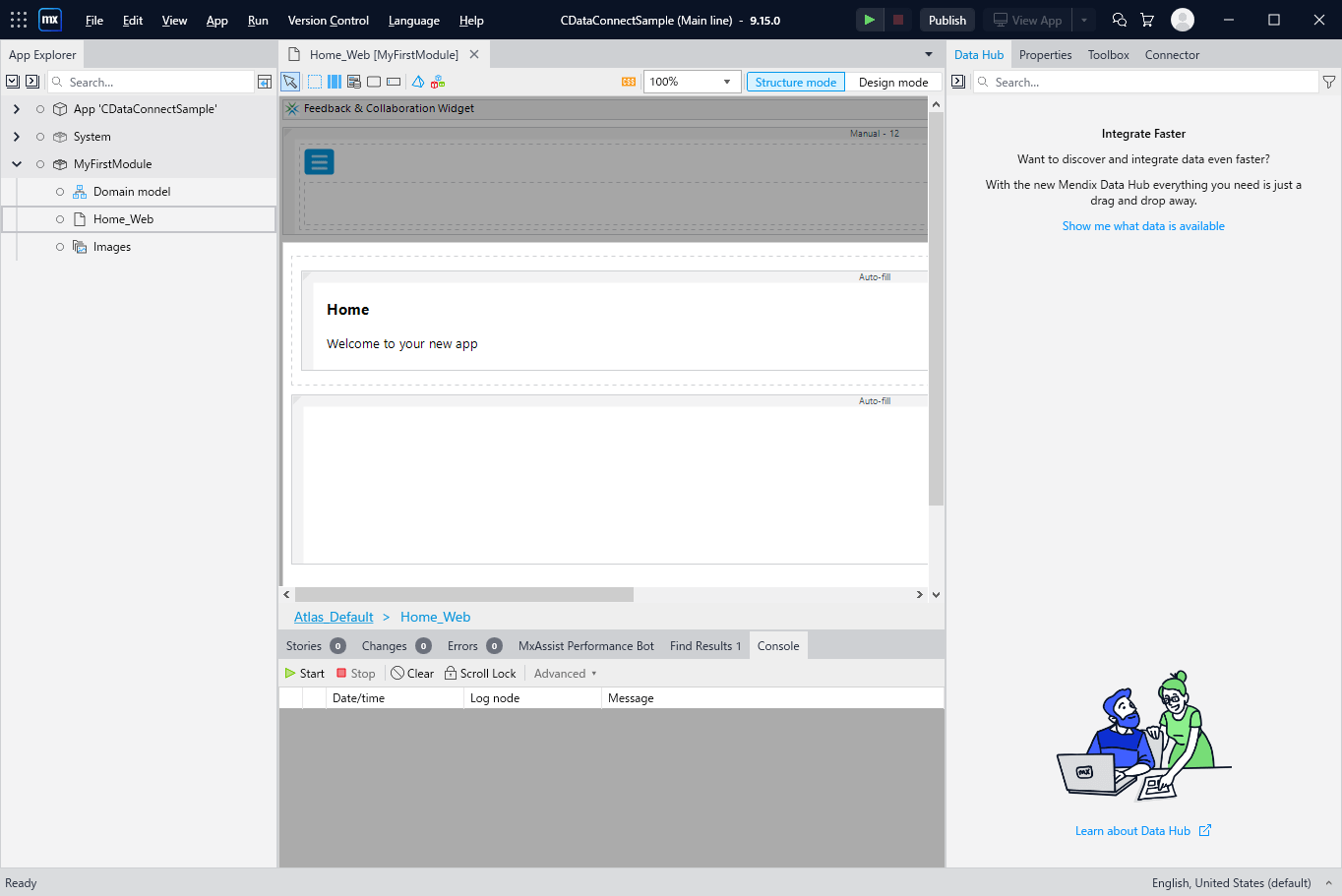This screenshot has height=896, width=1342.
Task: Switch to the Connector tab
Action: (1172, 55)
